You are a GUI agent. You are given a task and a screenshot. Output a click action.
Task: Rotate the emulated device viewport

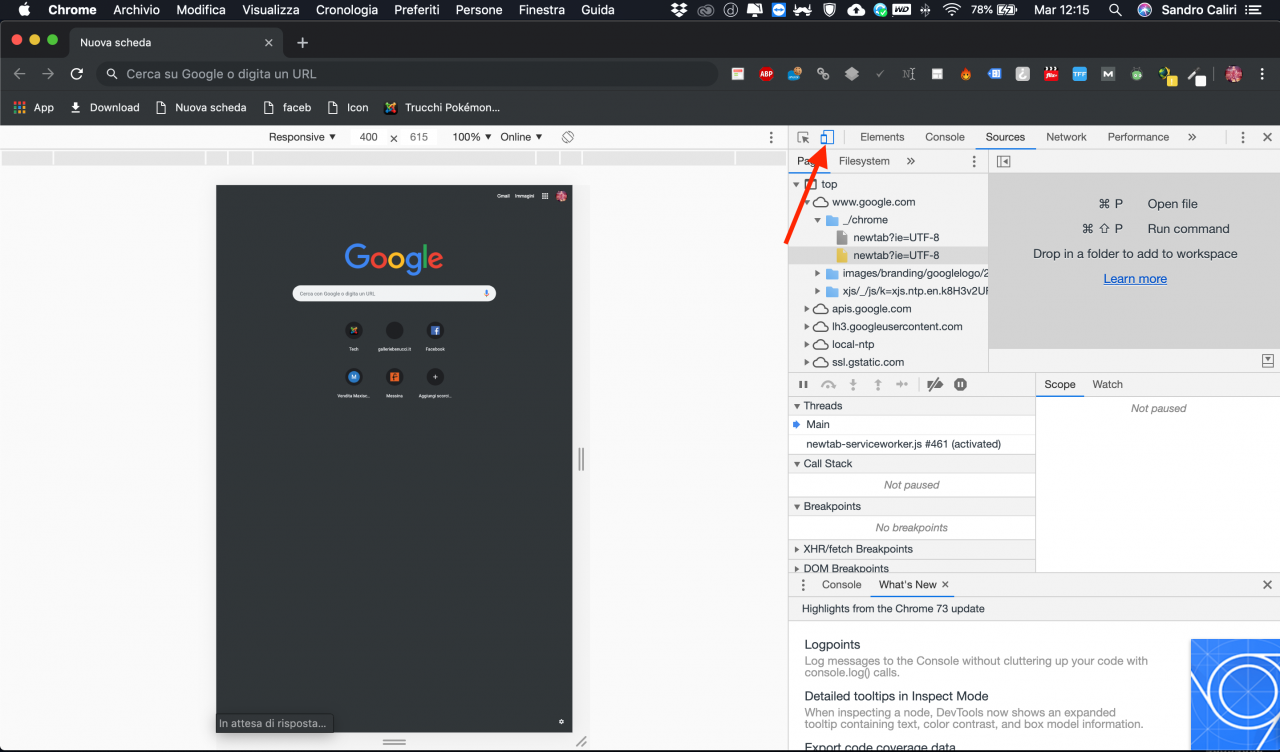[x=567, y=137]
